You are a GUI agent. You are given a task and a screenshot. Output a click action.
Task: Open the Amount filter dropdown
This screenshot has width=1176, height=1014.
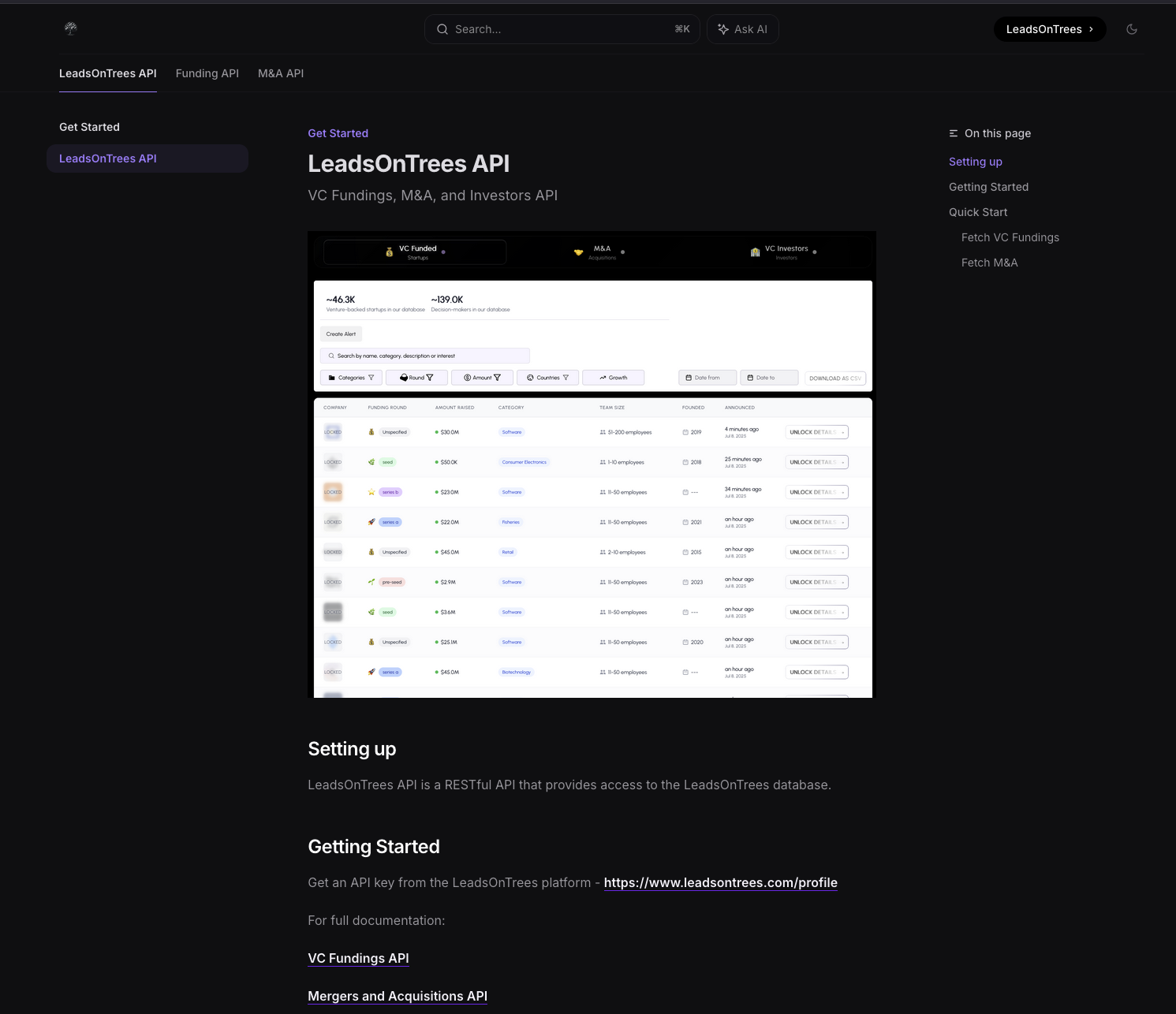(482, 378)
